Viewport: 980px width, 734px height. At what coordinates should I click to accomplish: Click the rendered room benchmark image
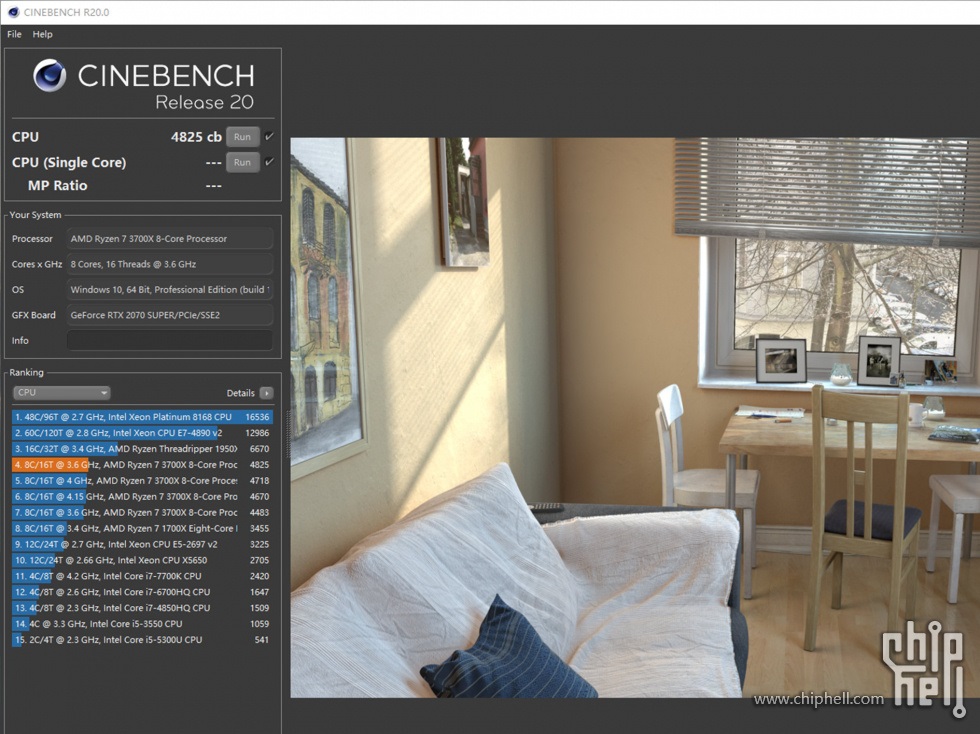(x=635, y=418)
